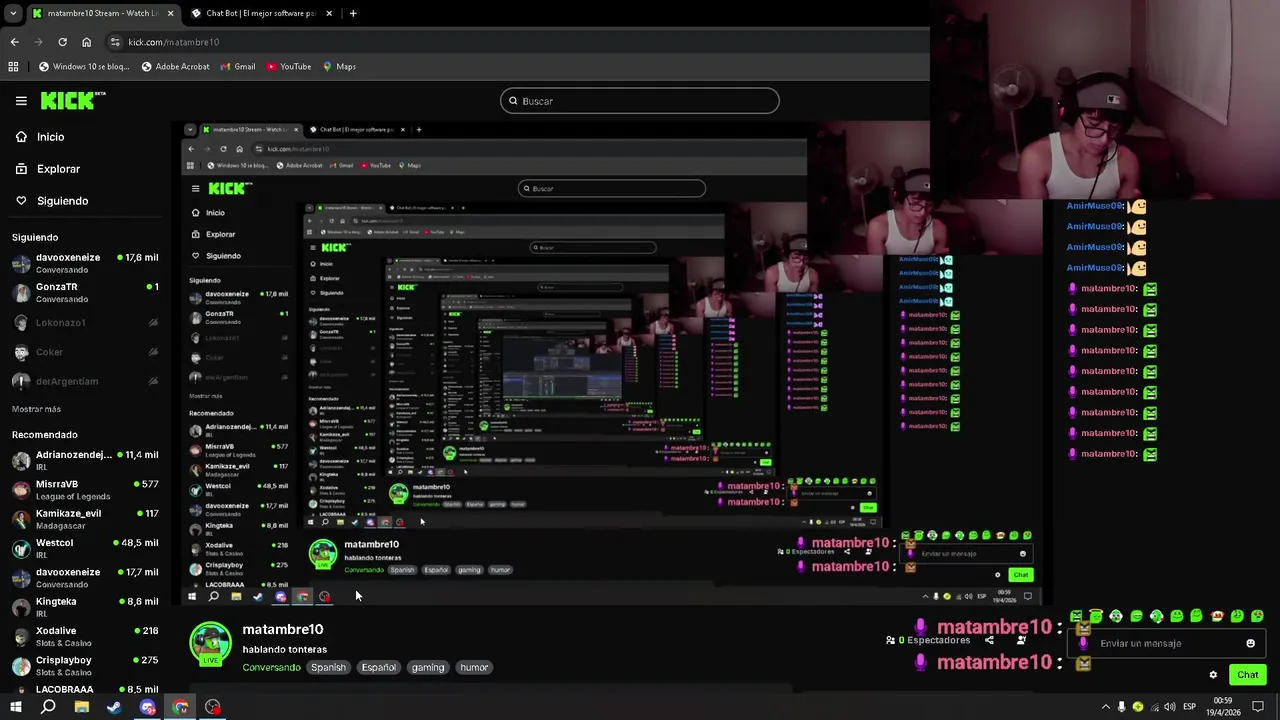Image resolution: width=1280 pixels, height=720 pixels.
Task: Expand followed list with Mostrar más
Action: point(36,409)
